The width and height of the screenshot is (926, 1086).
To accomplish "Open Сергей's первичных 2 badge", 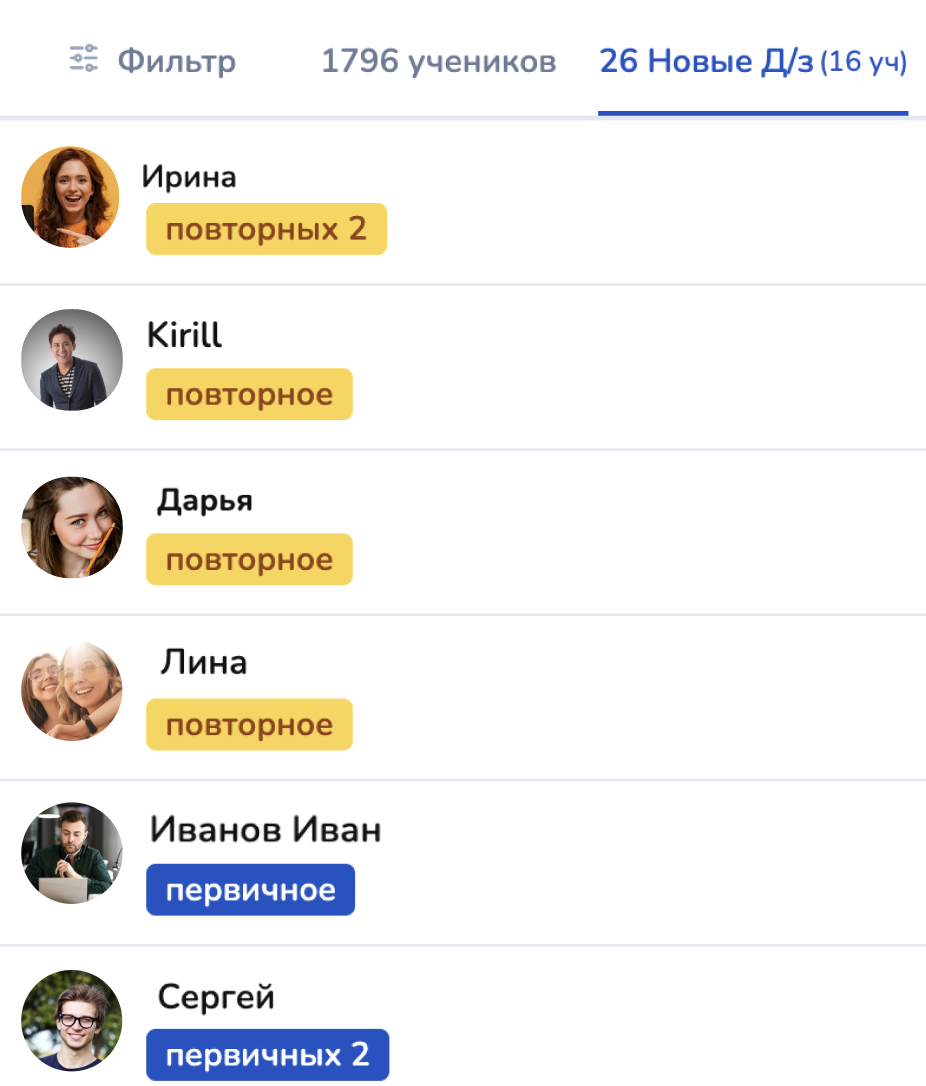I will [x=267, y=1054].
